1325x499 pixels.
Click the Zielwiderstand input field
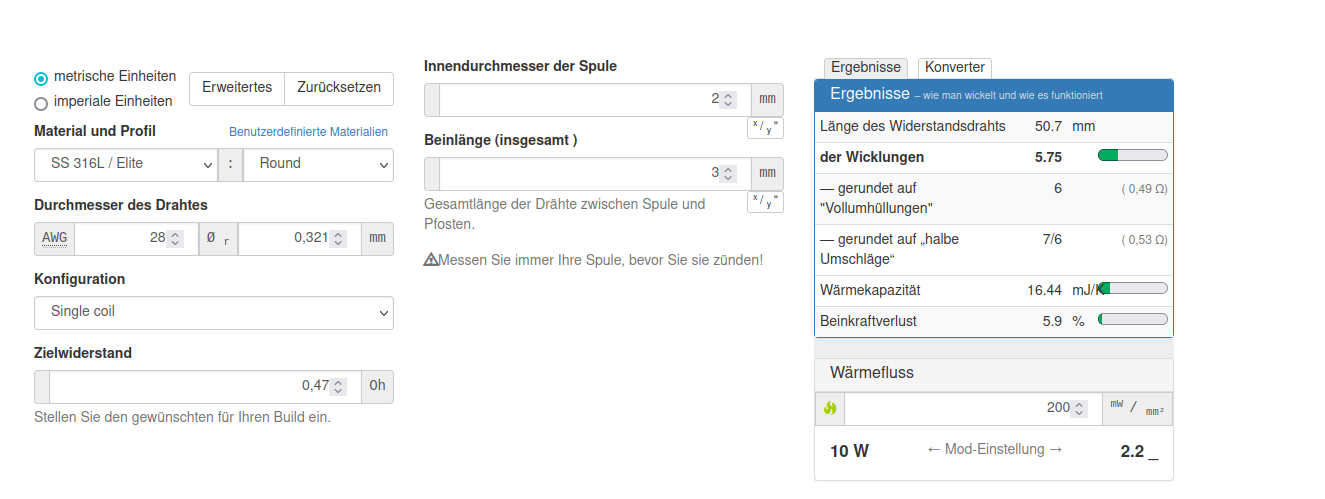pos(188,386)
